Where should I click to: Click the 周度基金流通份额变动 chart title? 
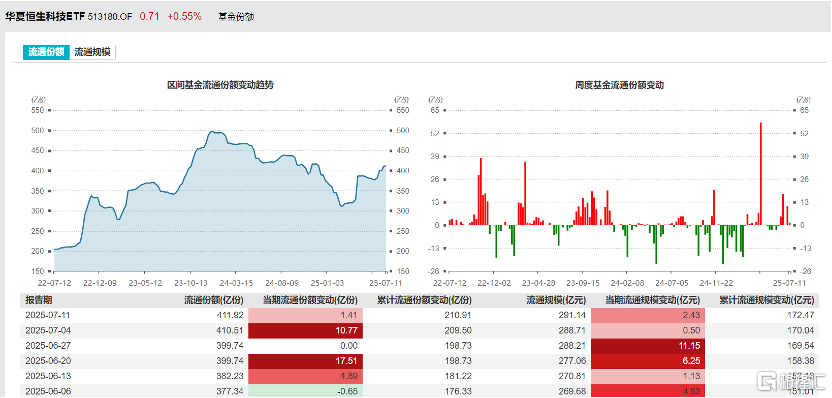click(x=620, y=84)
